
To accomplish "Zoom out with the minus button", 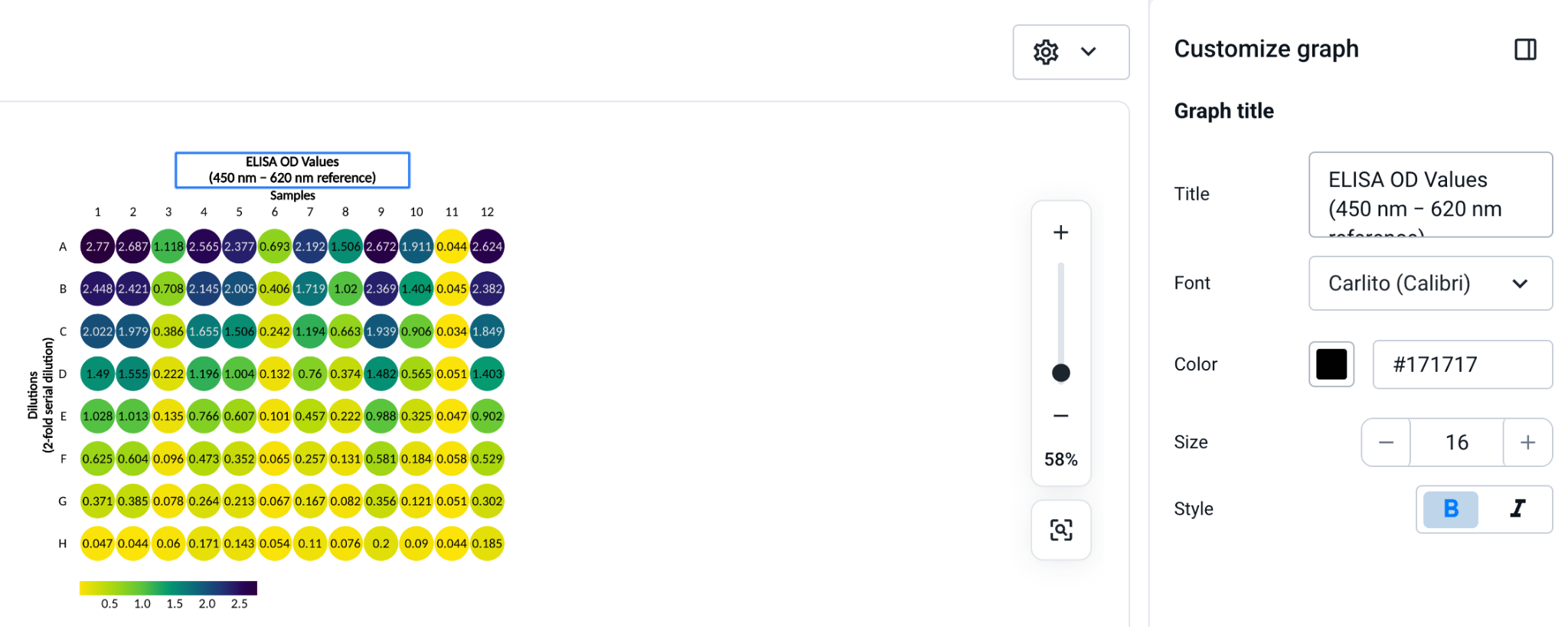I will (x=1060, y=416).
